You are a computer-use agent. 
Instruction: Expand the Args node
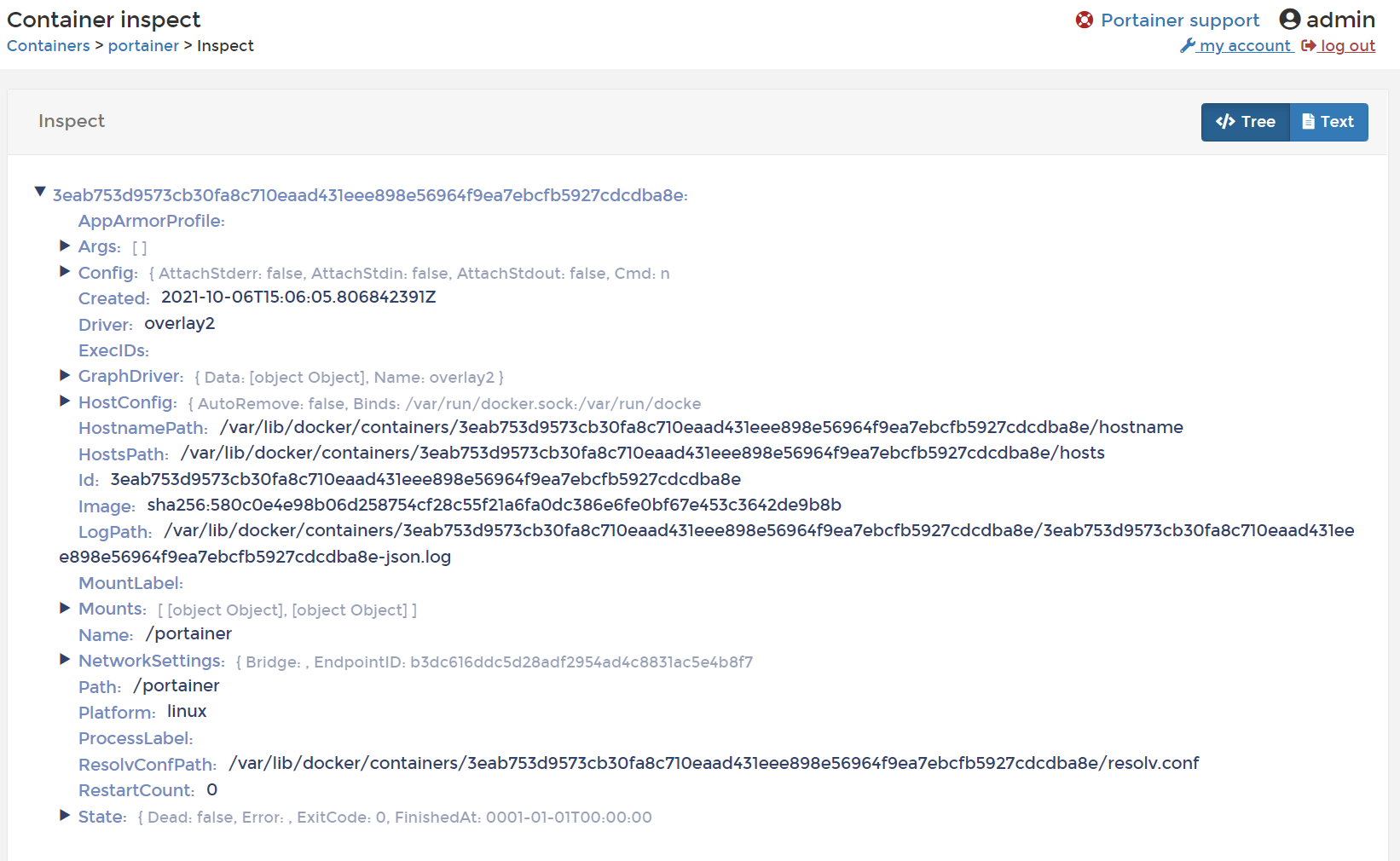[65, 246]
